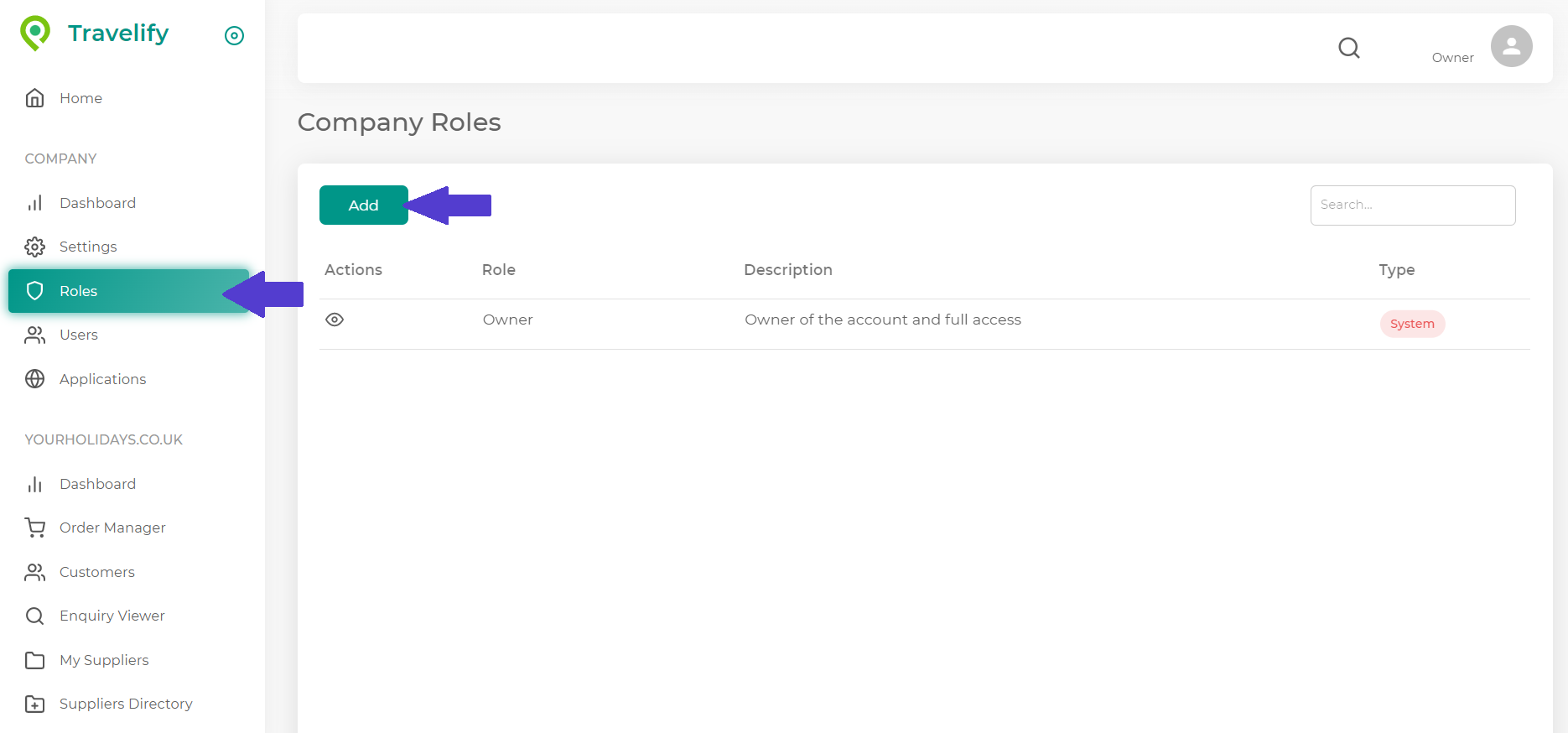
Task: Open Order Manager cart icon
Action: (35, 528)
